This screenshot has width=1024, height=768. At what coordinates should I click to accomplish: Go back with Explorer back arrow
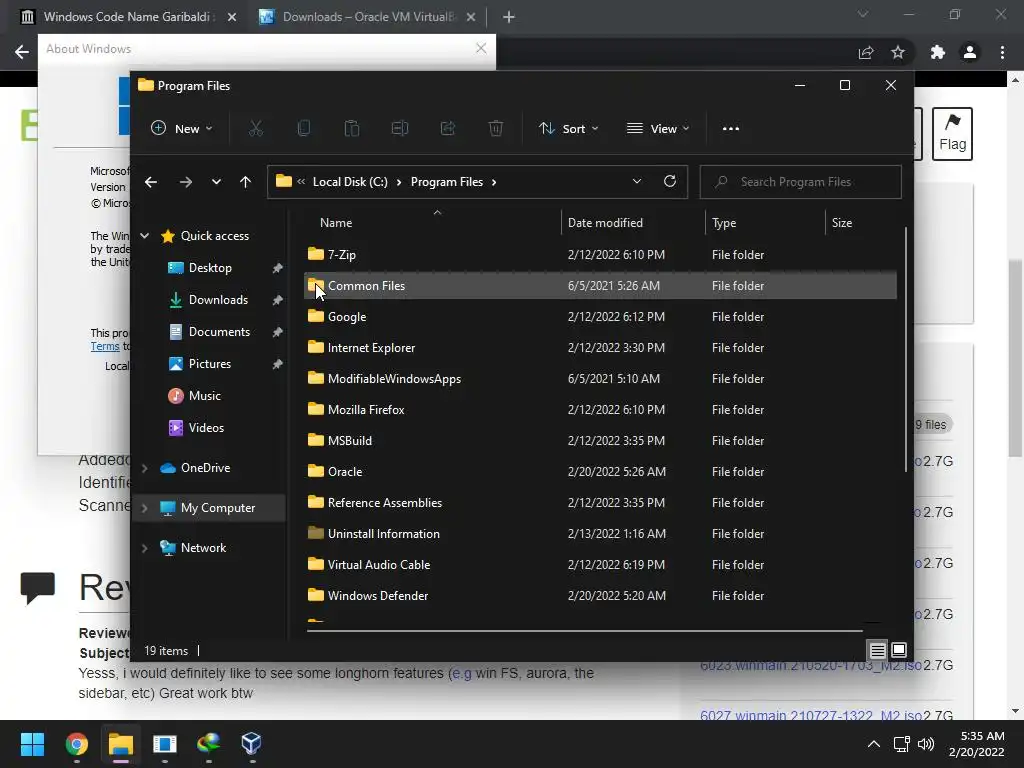click(x=151, y=182)
